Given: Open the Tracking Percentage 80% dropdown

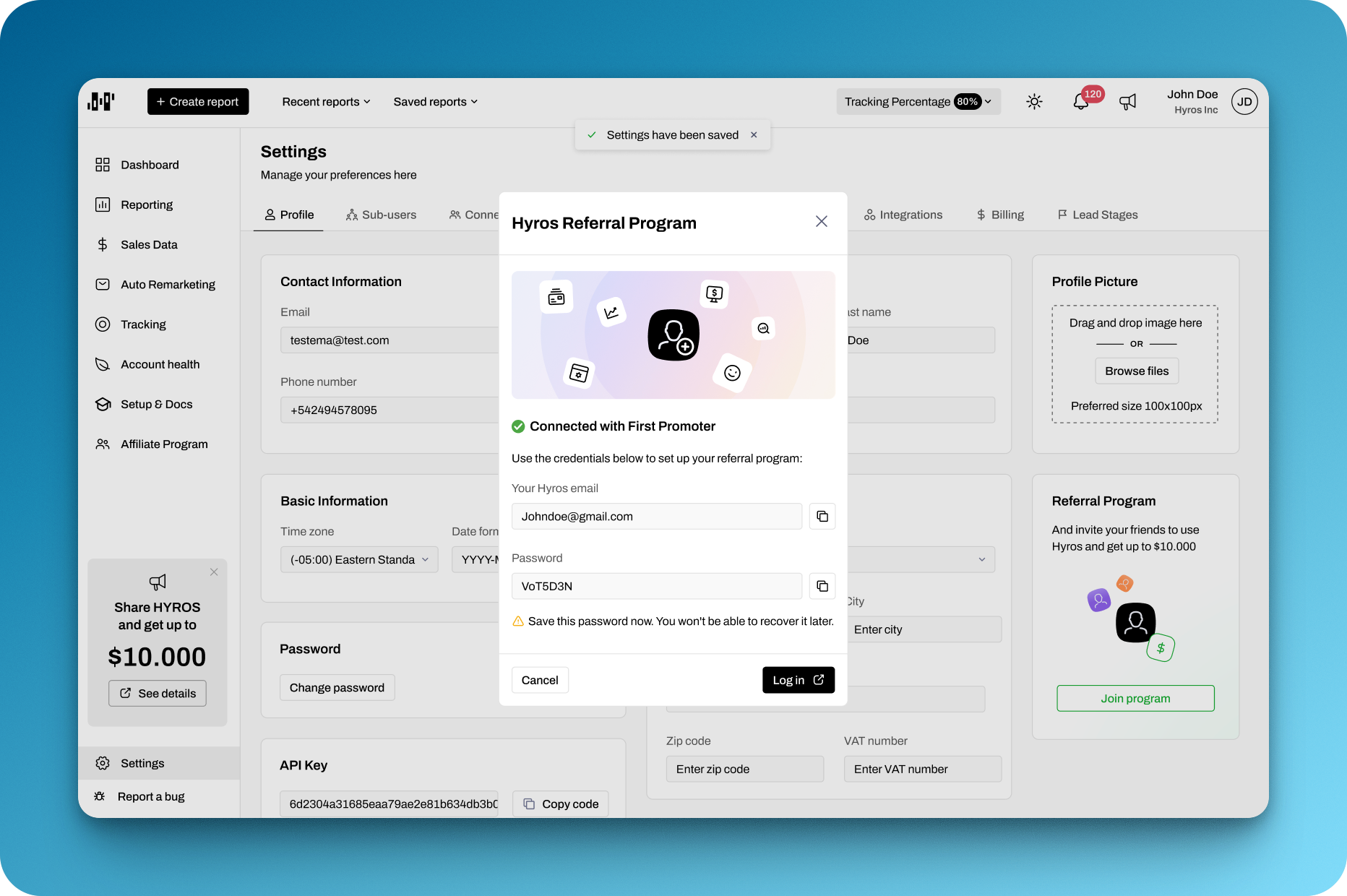Looking at the screenshot, I should 918,102.
